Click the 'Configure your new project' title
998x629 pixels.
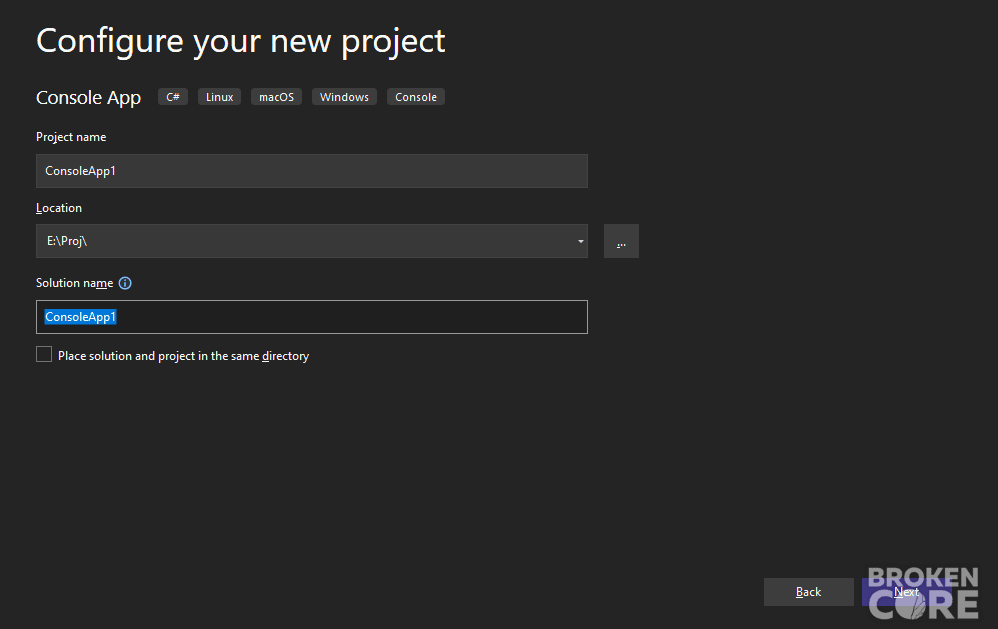[241, 42]
